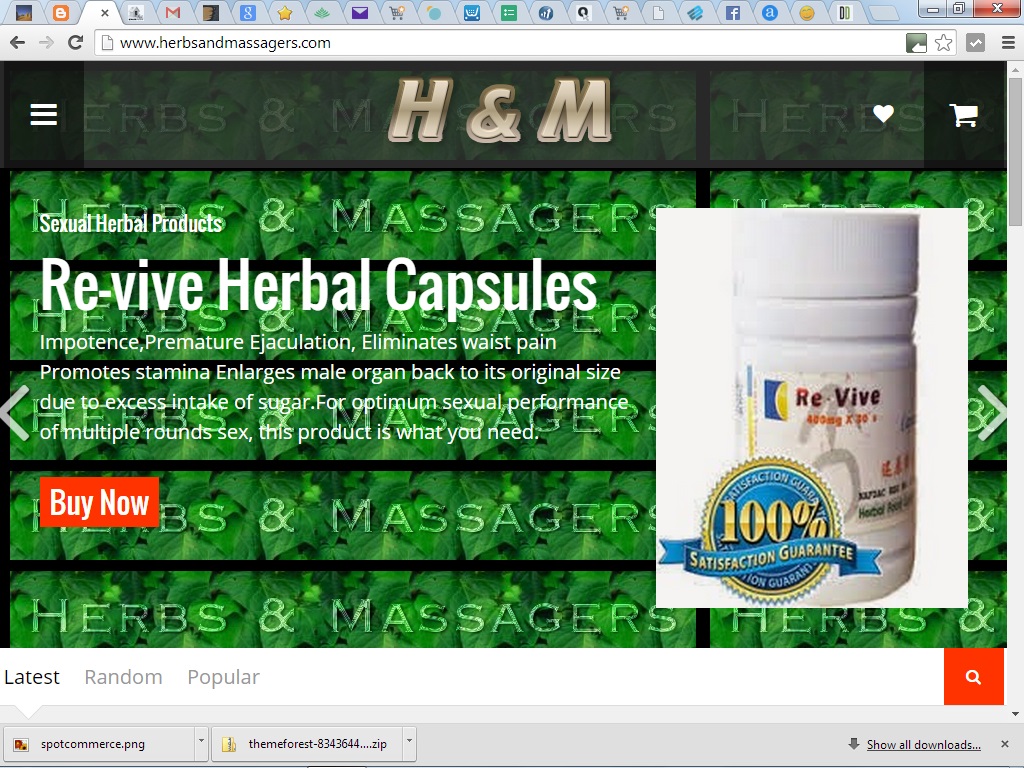The width and height of the screenshot is (1024, 768).
Task: Switch to the smiley face tab
Action: point(807,12)
